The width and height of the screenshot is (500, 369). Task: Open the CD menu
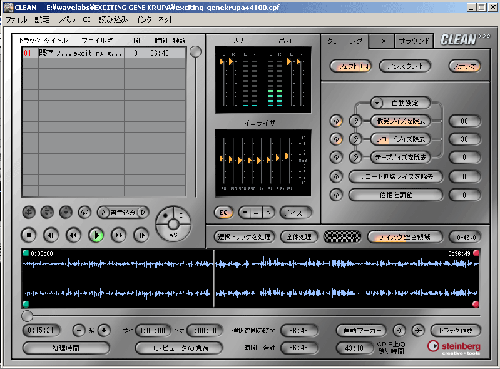tap(86, 20)
